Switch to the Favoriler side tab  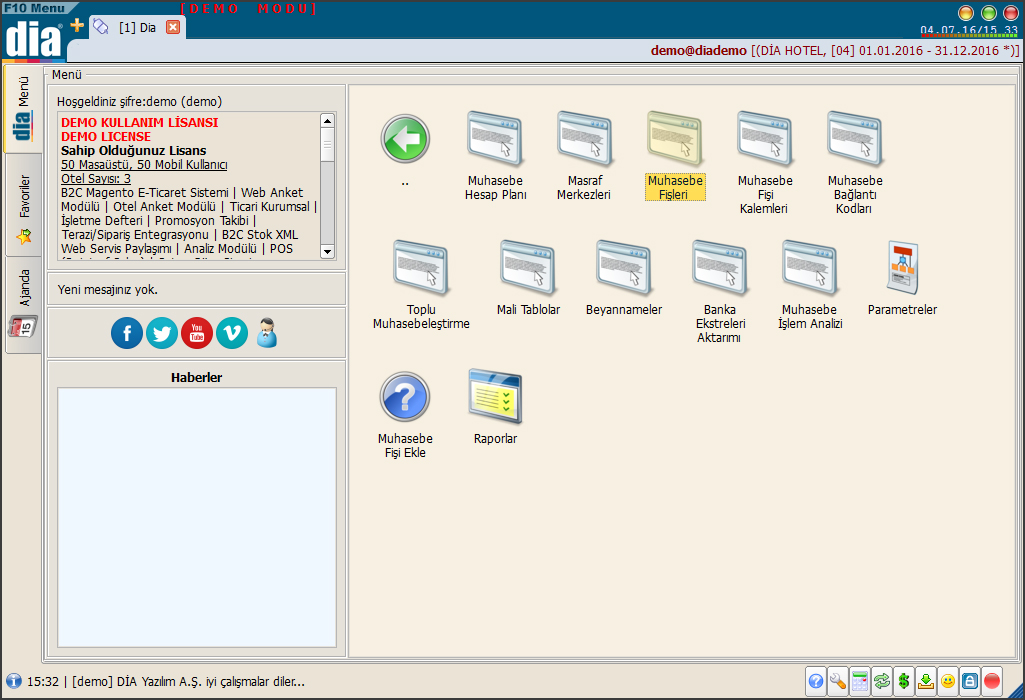(23, 206)
